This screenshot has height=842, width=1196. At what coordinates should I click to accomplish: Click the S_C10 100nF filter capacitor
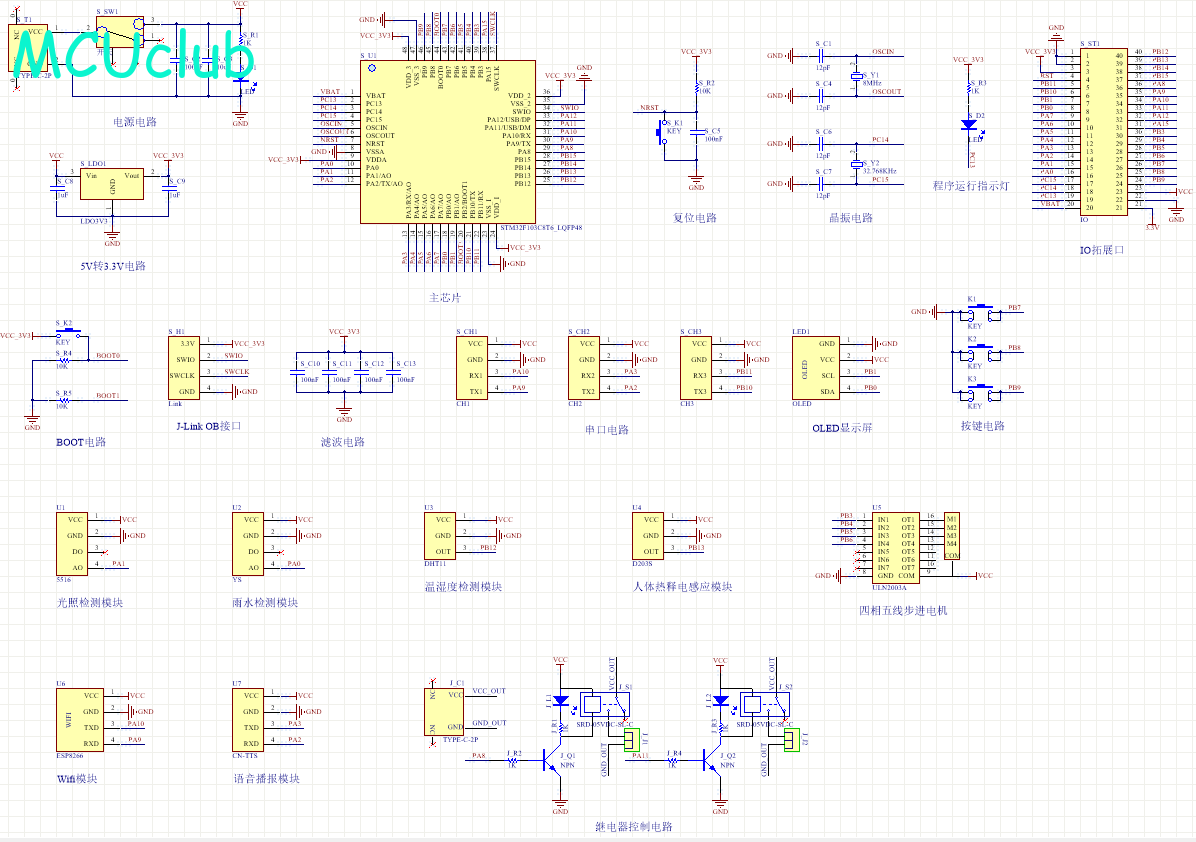(x=297, y=372)
